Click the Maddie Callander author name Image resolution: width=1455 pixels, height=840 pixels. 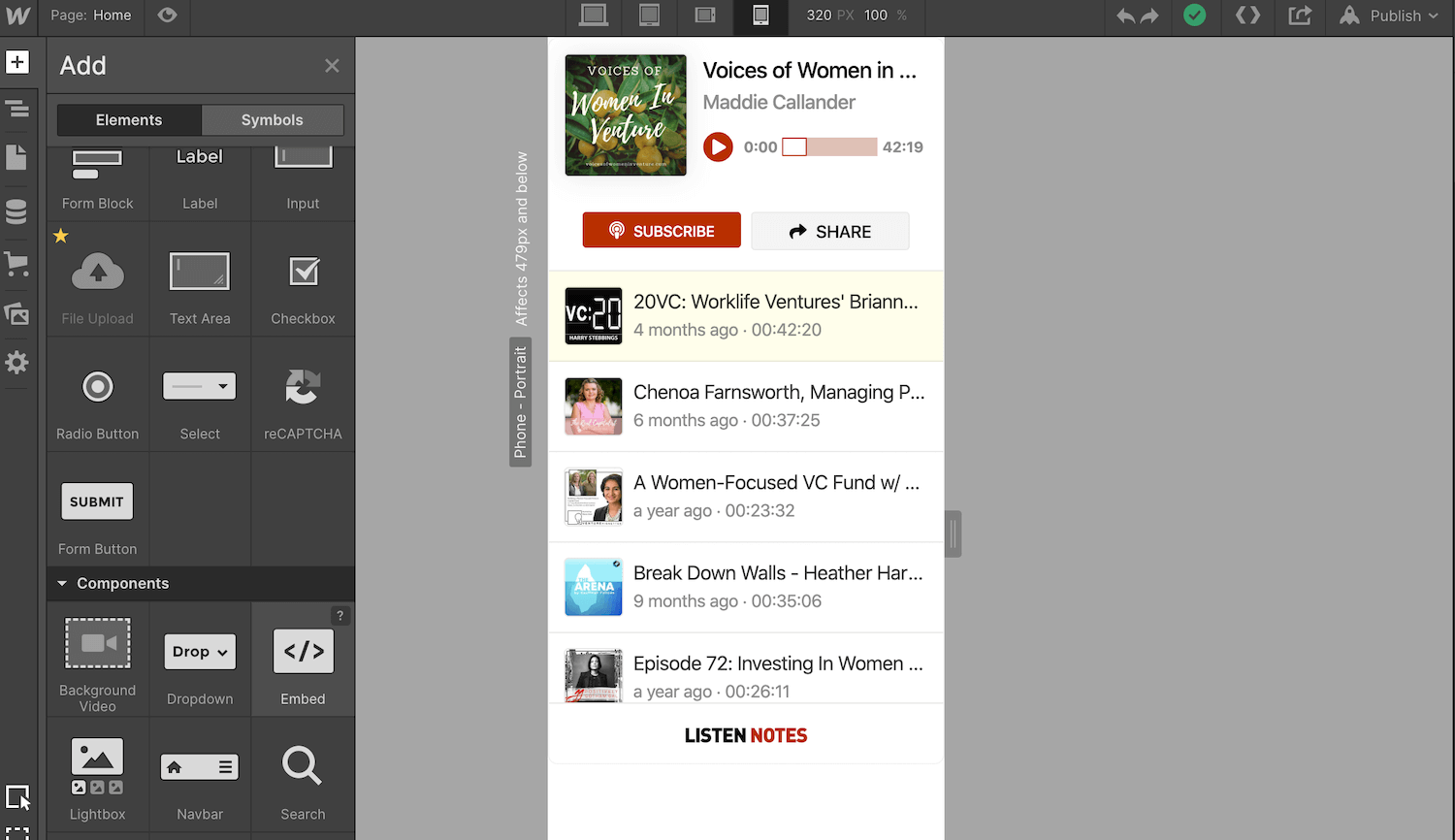point(779,102)
